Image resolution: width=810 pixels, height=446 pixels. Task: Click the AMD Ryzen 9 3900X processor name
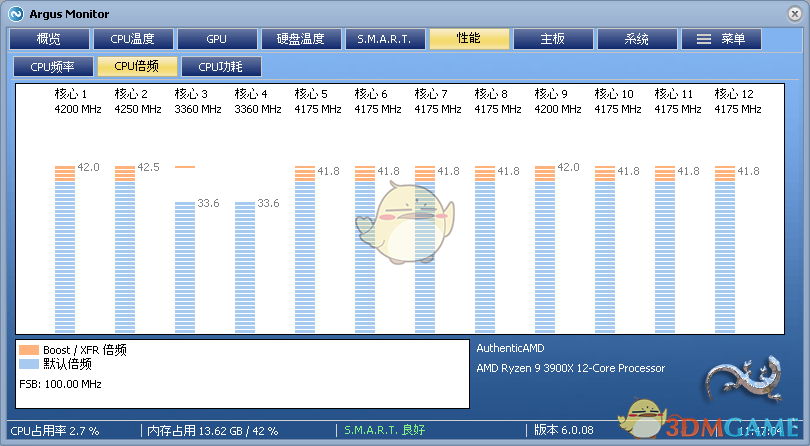tap(571, 368)
